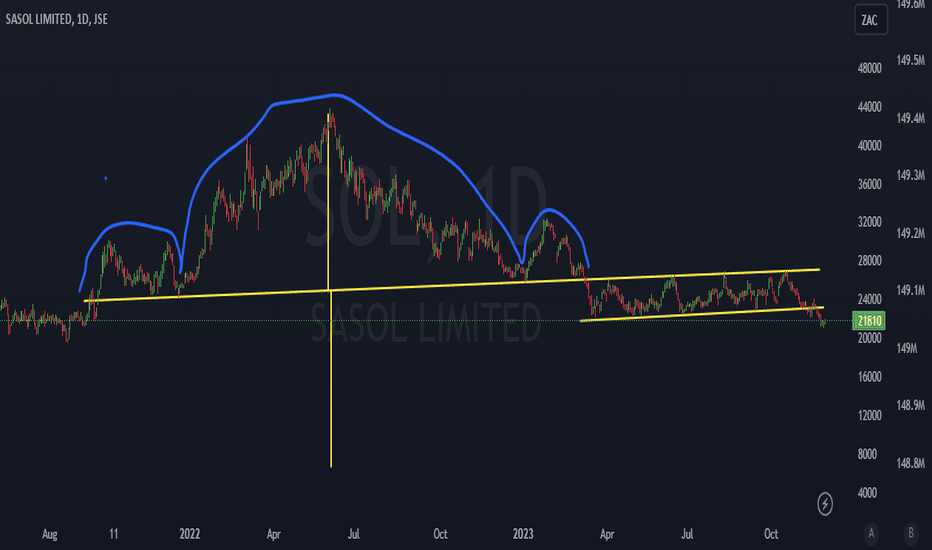The image size is (932, 550).
Task: Click the 48000 price axis label
Action: click(870, 68)
